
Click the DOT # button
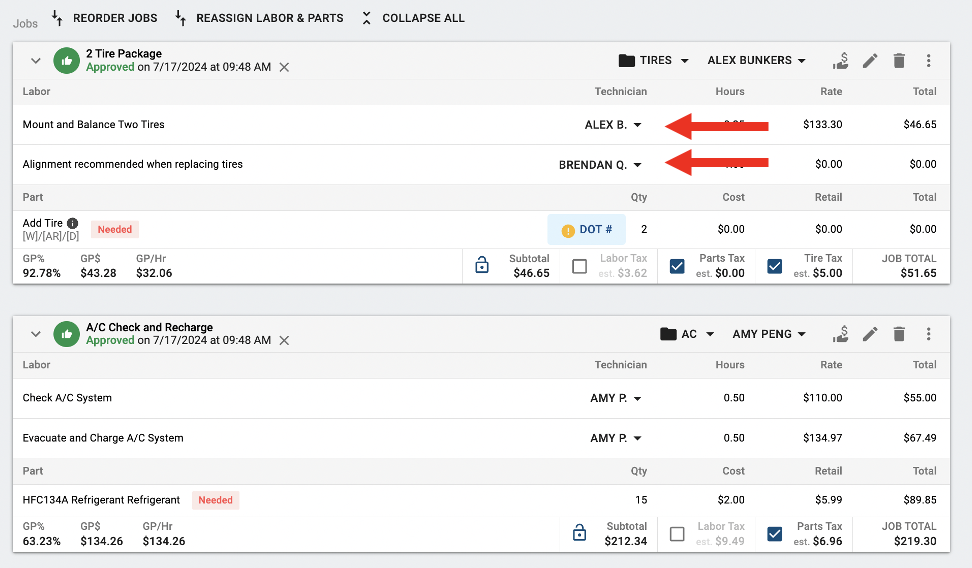(x=586, y=229)
